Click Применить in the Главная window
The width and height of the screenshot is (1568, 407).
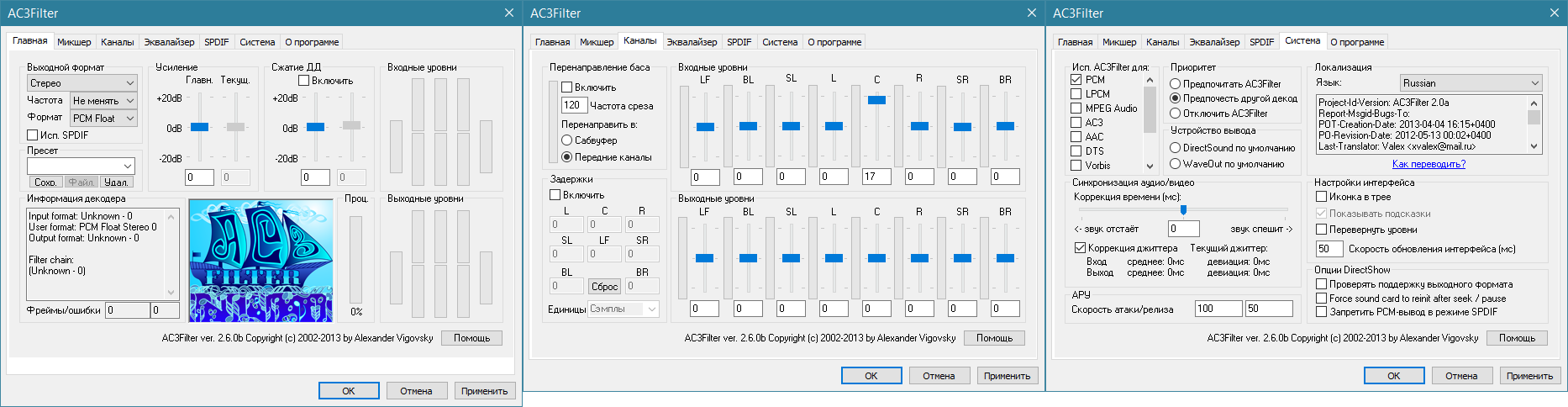485,391
